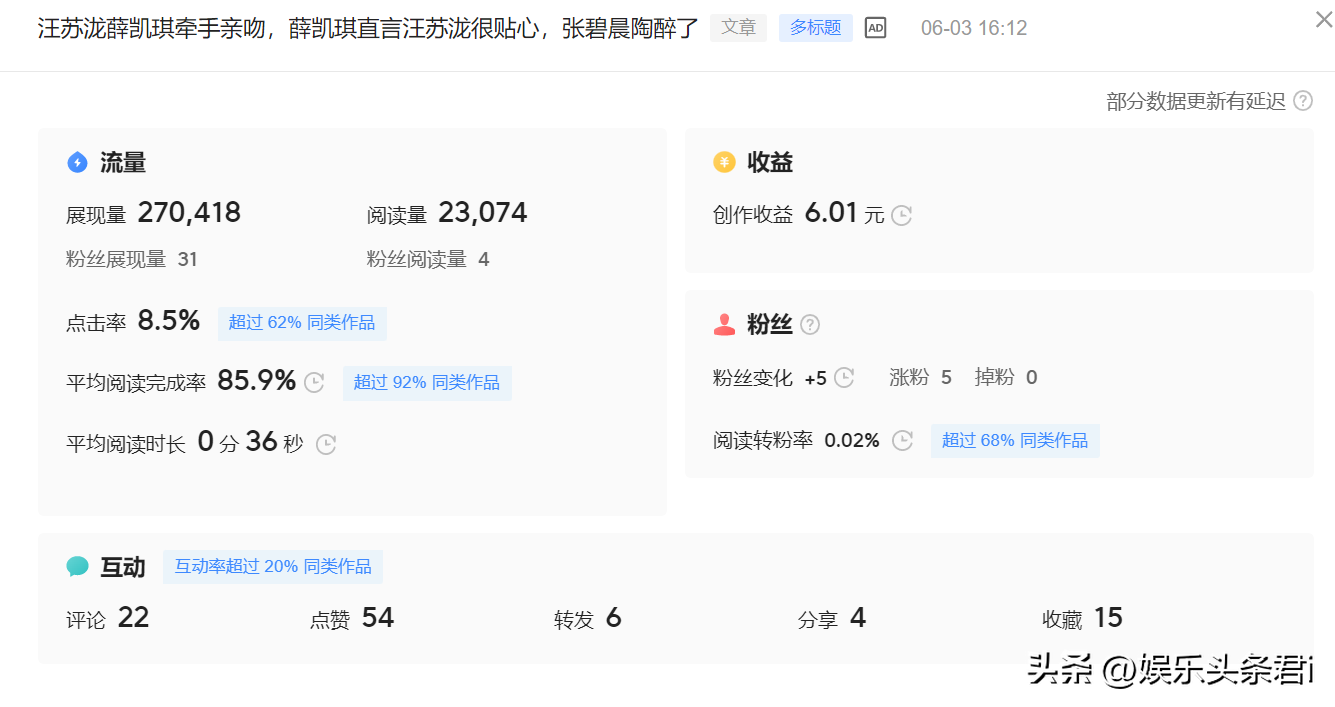Click the 超过 62% 同类作品 badge

(x=302, y=323)
